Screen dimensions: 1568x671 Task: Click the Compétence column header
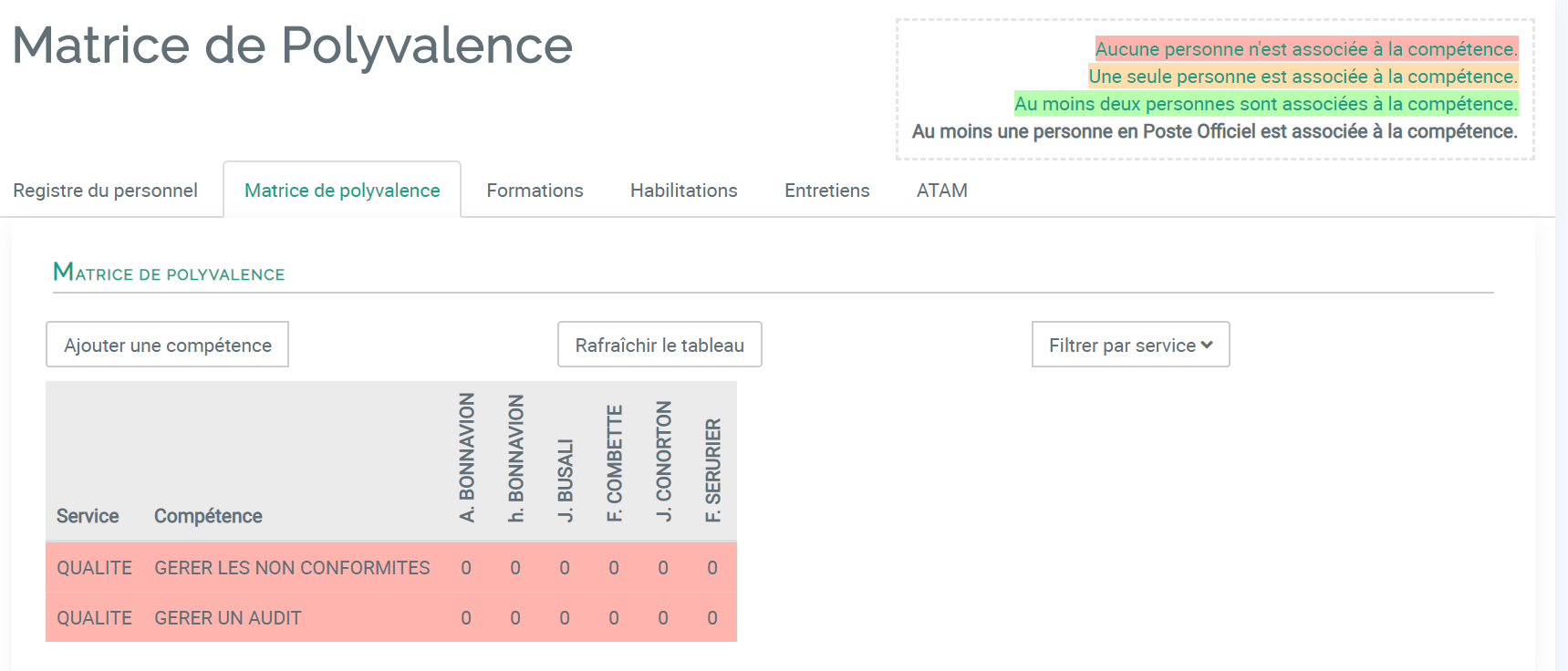click(208, 516)
